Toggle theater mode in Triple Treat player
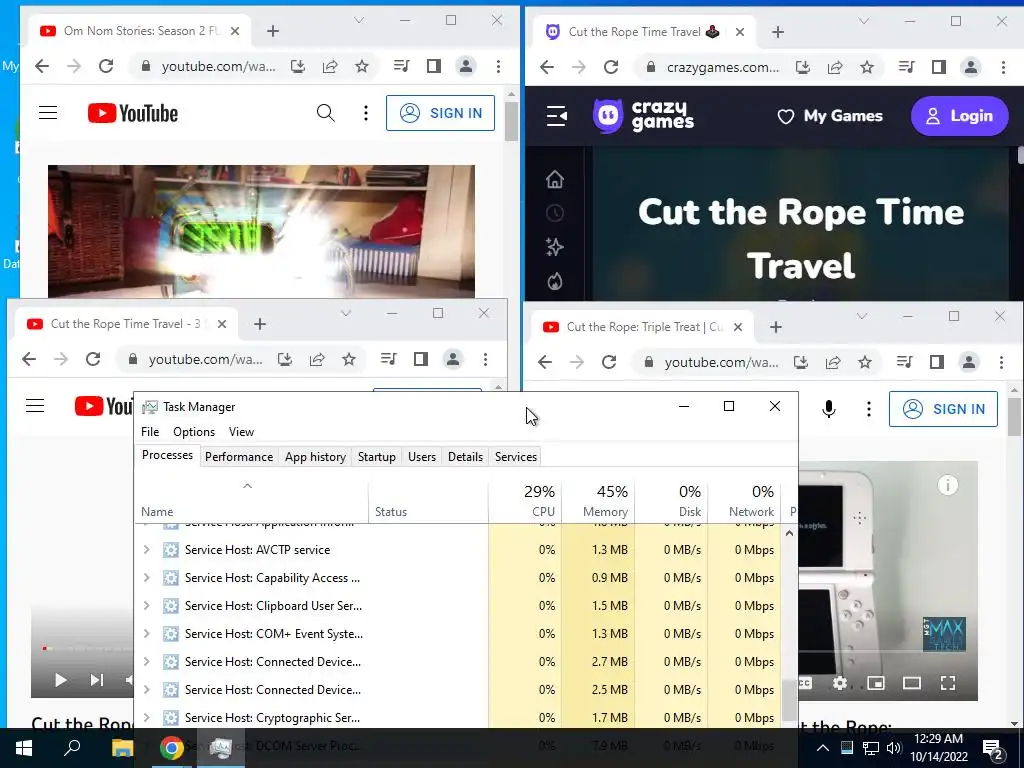The width and height of the screenshot is (1024, 768). [912, 683]
